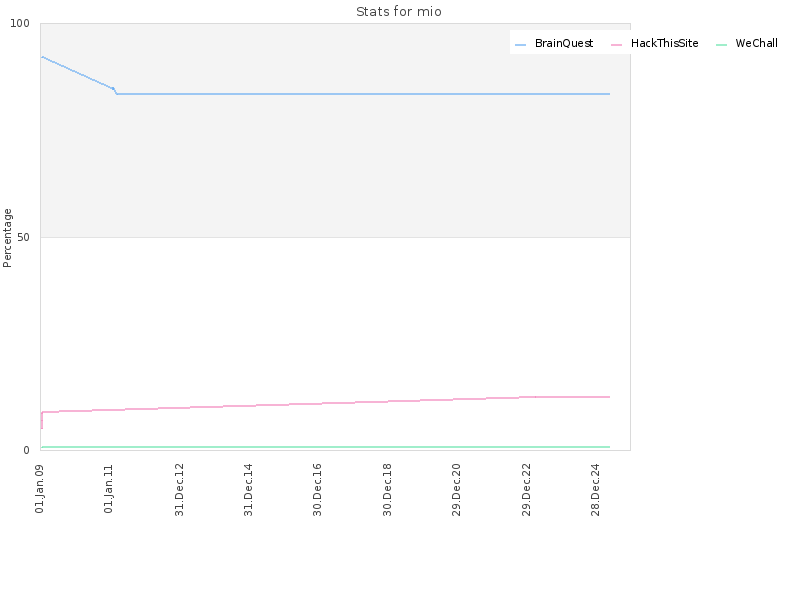Select the 30.Dec.18 axis date label
Image resolution: width=800 pixels, height=600 pixels.
387,489
